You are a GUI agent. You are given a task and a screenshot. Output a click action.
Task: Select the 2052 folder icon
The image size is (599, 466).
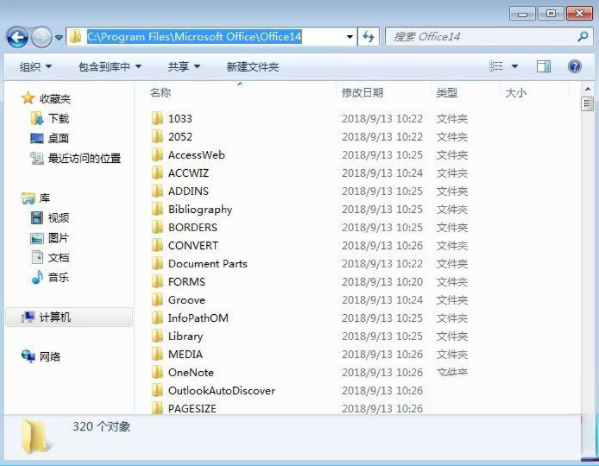pos(157,136)
